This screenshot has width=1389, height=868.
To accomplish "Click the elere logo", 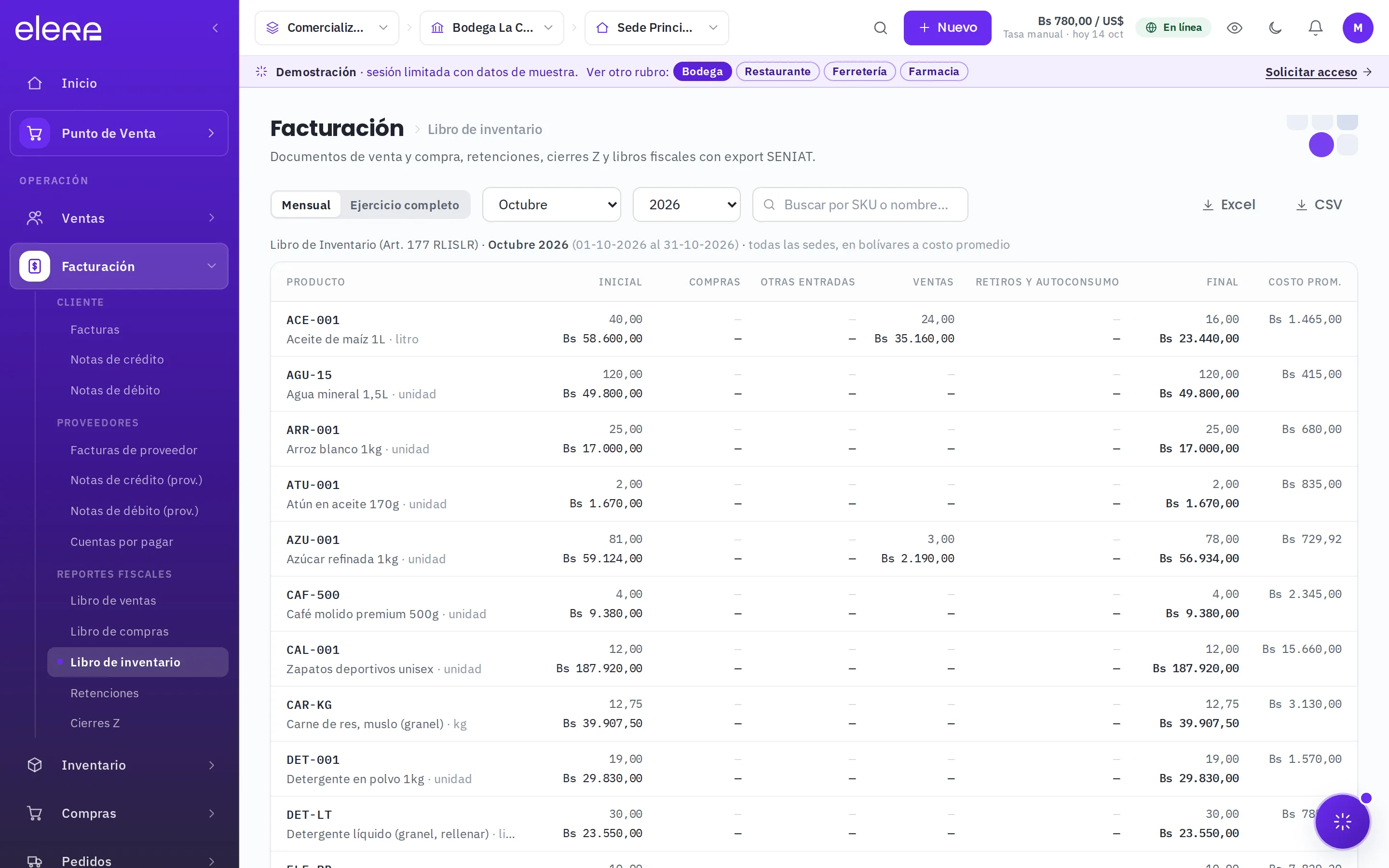I will click(58, 28).
